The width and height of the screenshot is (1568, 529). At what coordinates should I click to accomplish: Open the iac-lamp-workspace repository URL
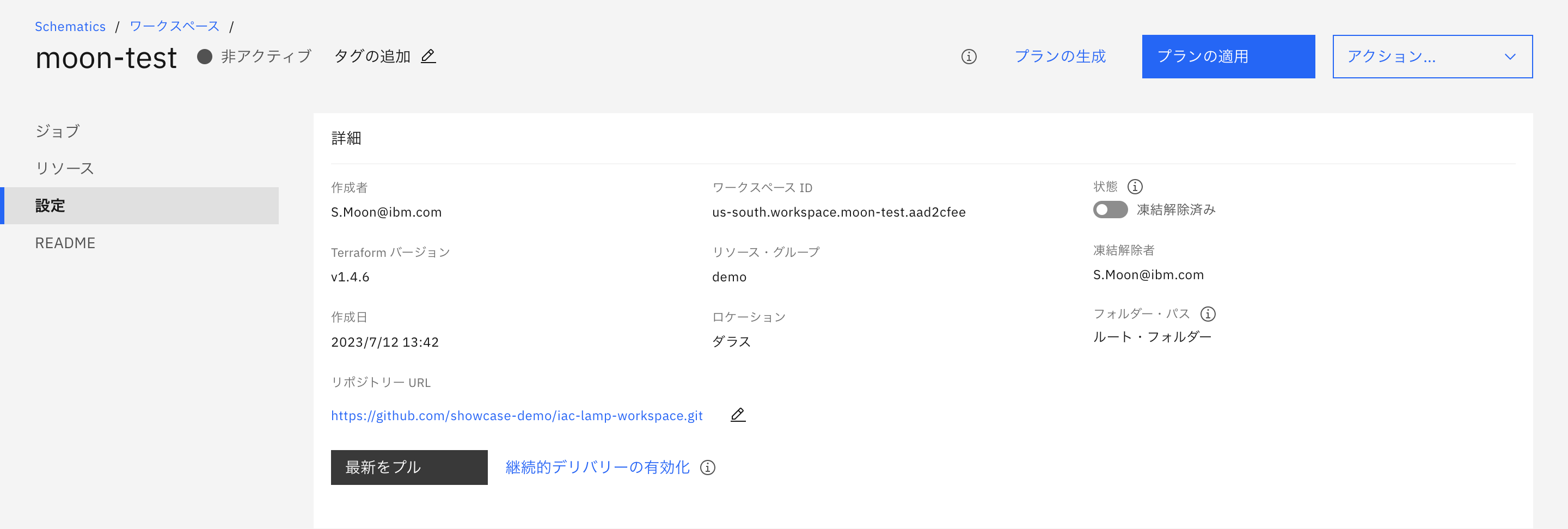(516, 415)
